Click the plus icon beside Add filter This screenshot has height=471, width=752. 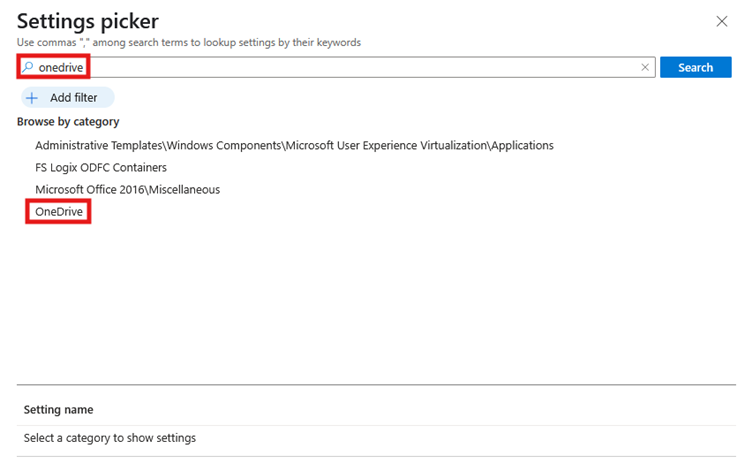pos(32,98)
